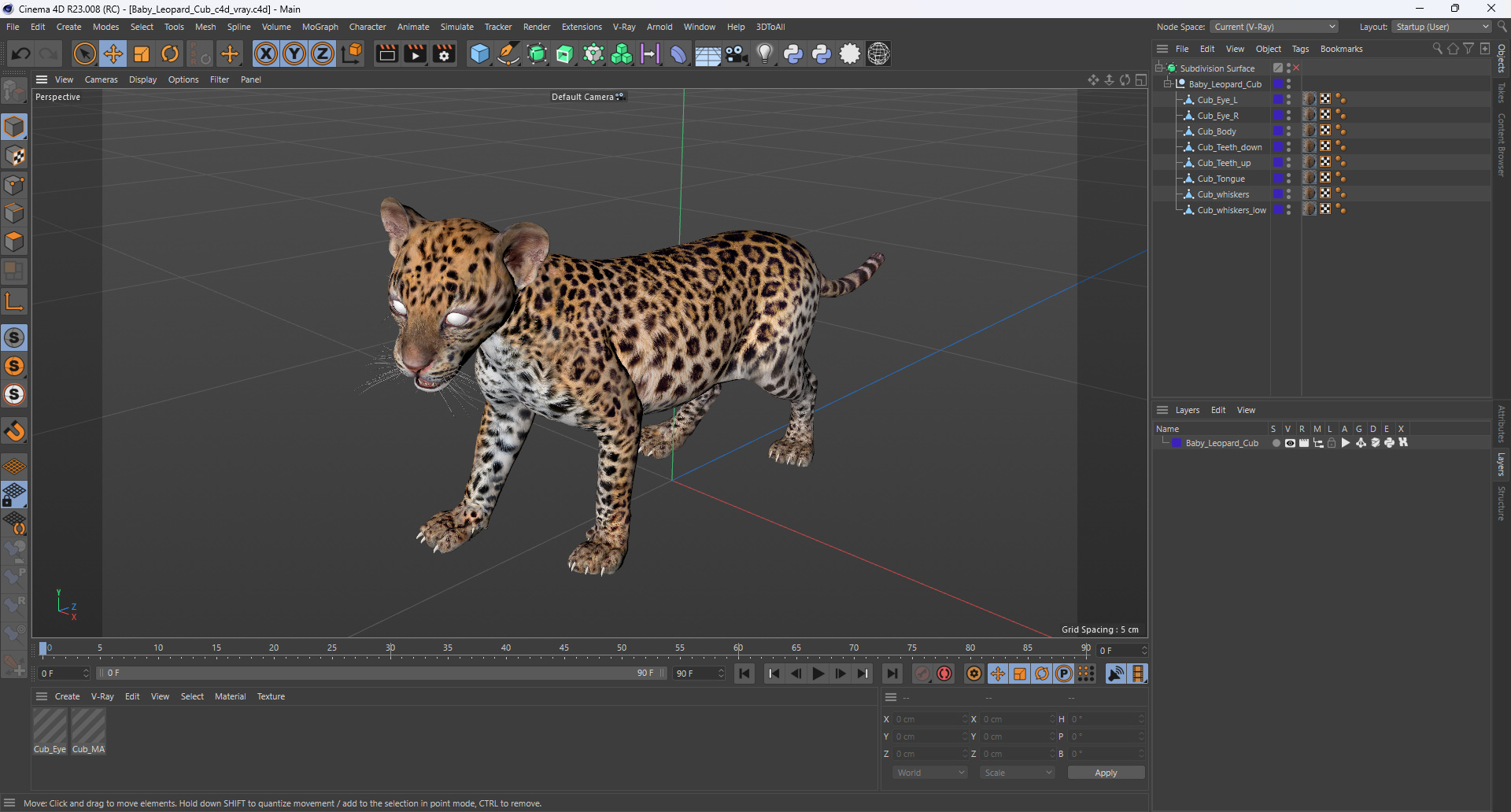1511x812 pixels.
Task: Toggle viewport maximize icon
Action: click(x=1141, y=80)
